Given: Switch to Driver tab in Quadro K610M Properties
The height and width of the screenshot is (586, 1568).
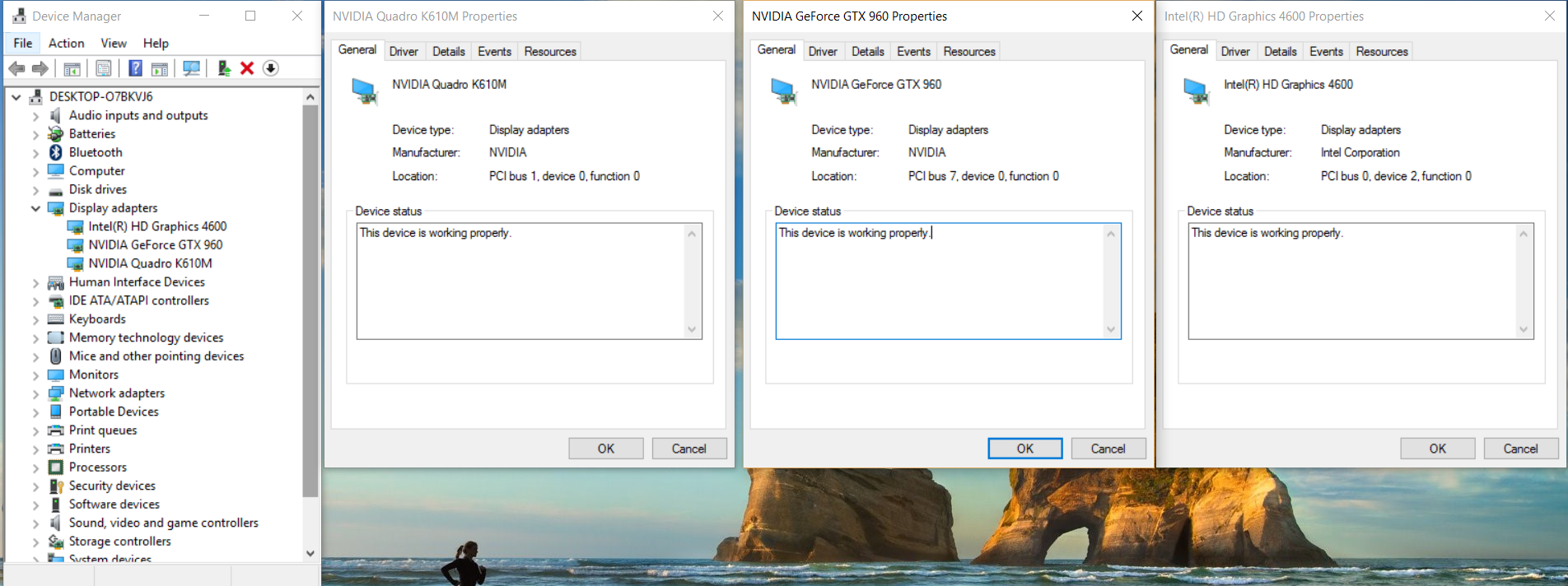Looking at the screenshot, I should (404, 51).
